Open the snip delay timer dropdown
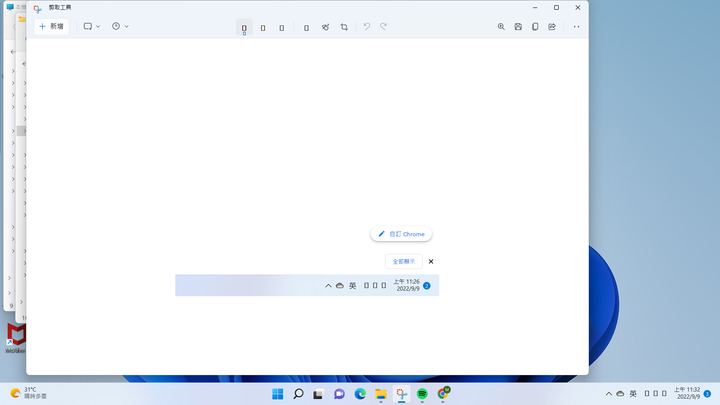720x405 pixels. click(120, 27)
